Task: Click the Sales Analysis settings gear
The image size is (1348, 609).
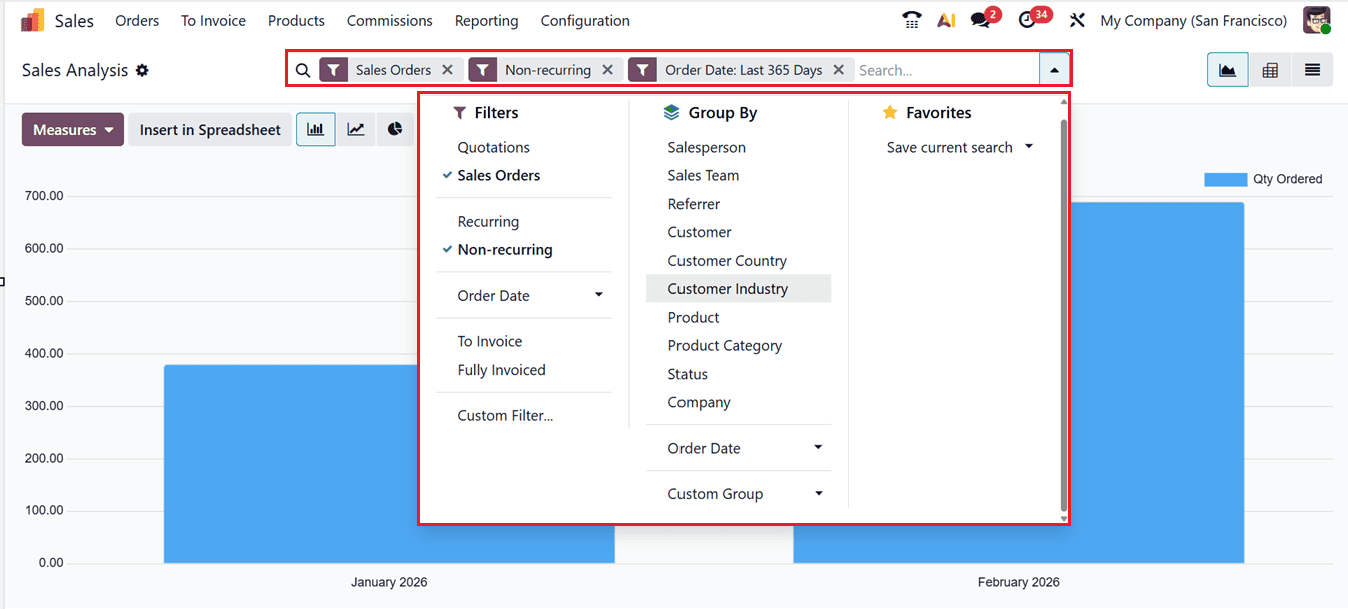Action: tap(141, 70)
